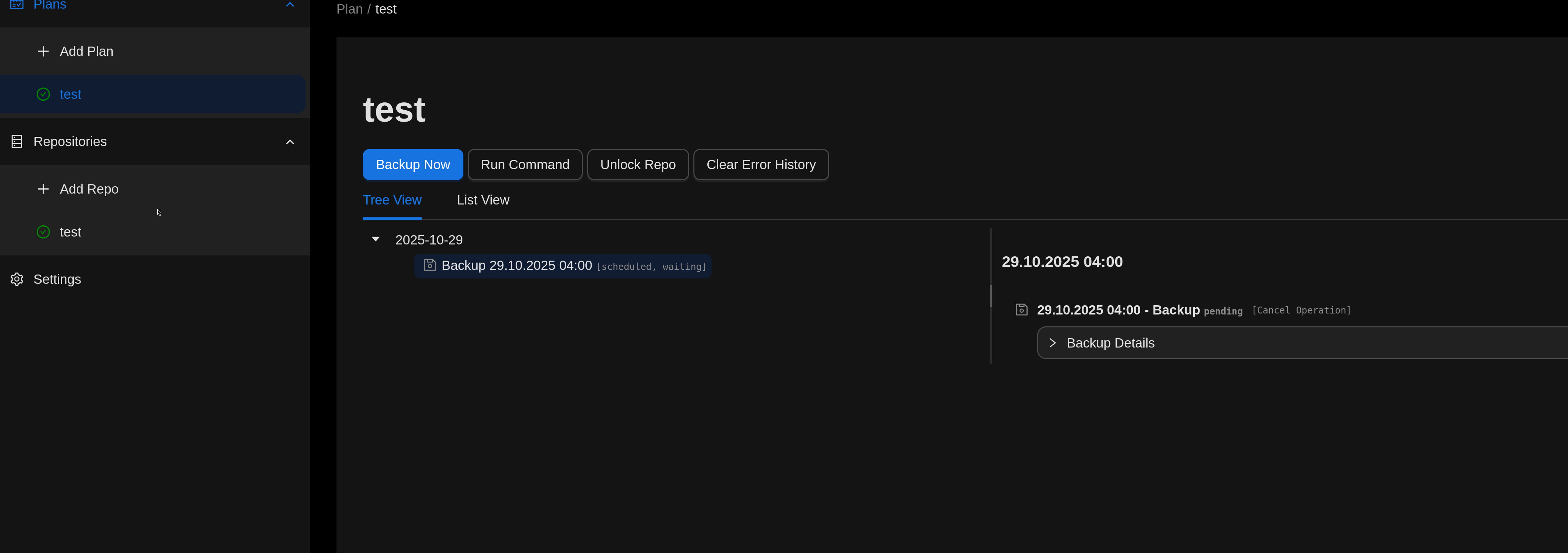The image size is (1568, 553).
Task: Click the Settings gear icon
Action: pos(17,279)
